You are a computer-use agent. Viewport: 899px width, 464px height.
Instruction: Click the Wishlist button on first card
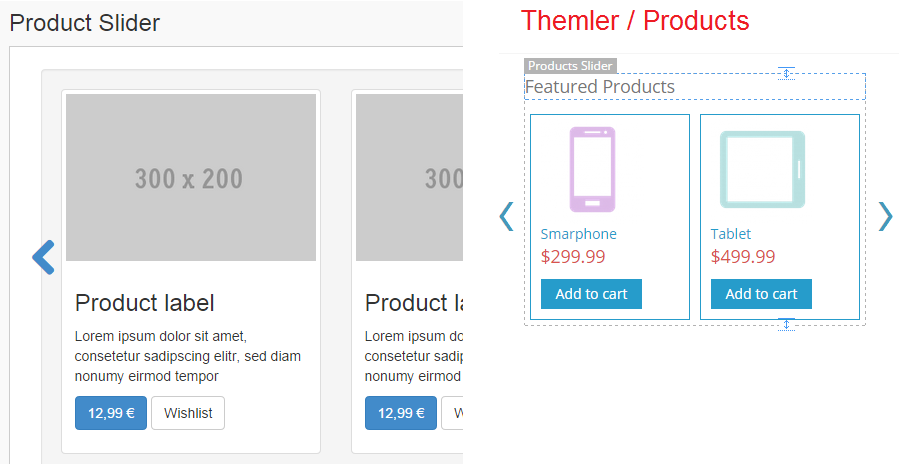(x=188, y=413)
